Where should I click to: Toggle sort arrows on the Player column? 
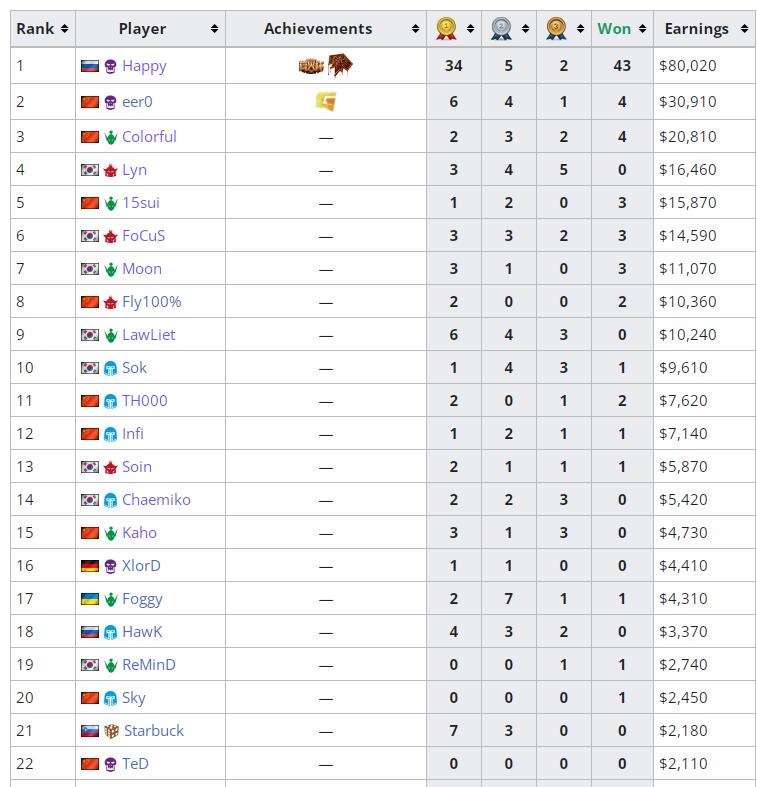(x=214, y=29)
